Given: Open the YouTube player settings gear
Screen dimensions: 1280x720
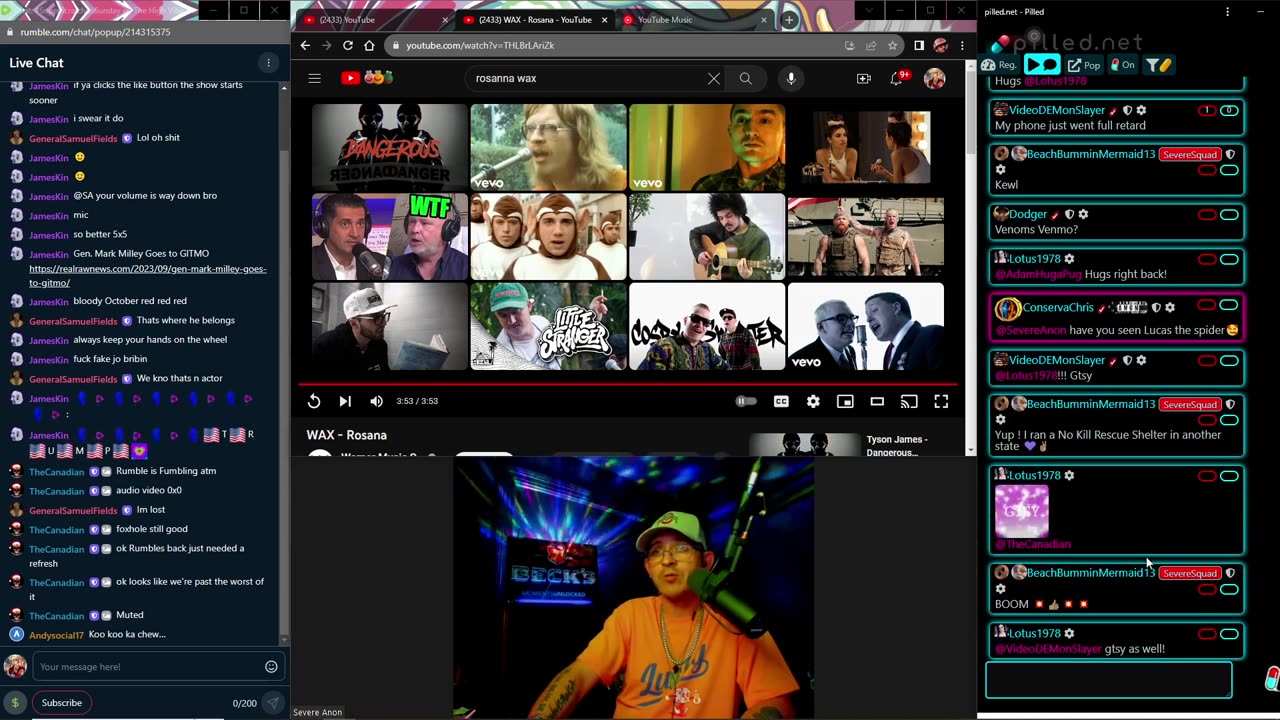Looking at the screenshot, I should pyautogui.click(x=813, y=401).
